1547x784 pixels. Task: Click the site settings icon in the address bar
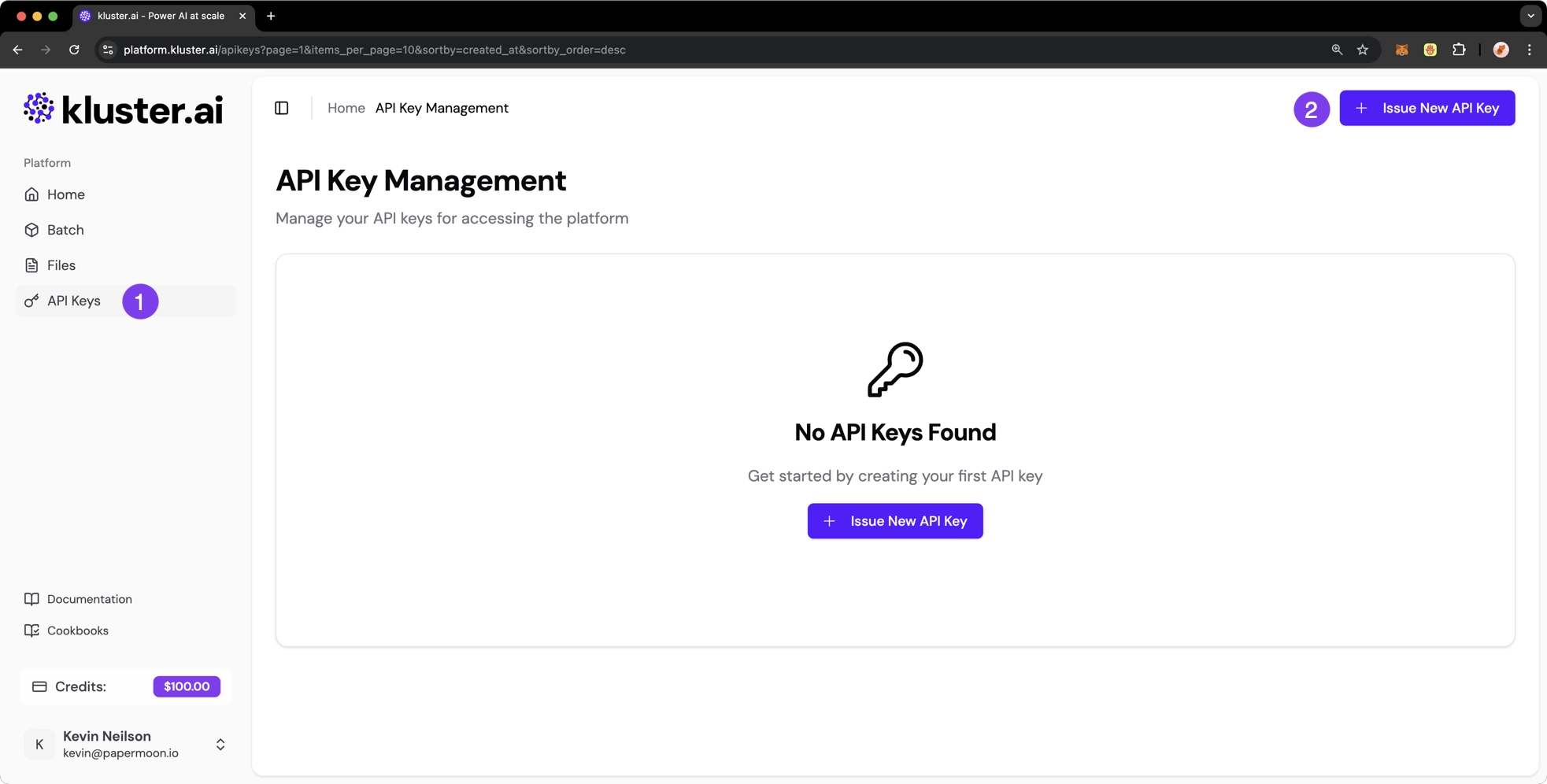[108, 50]
